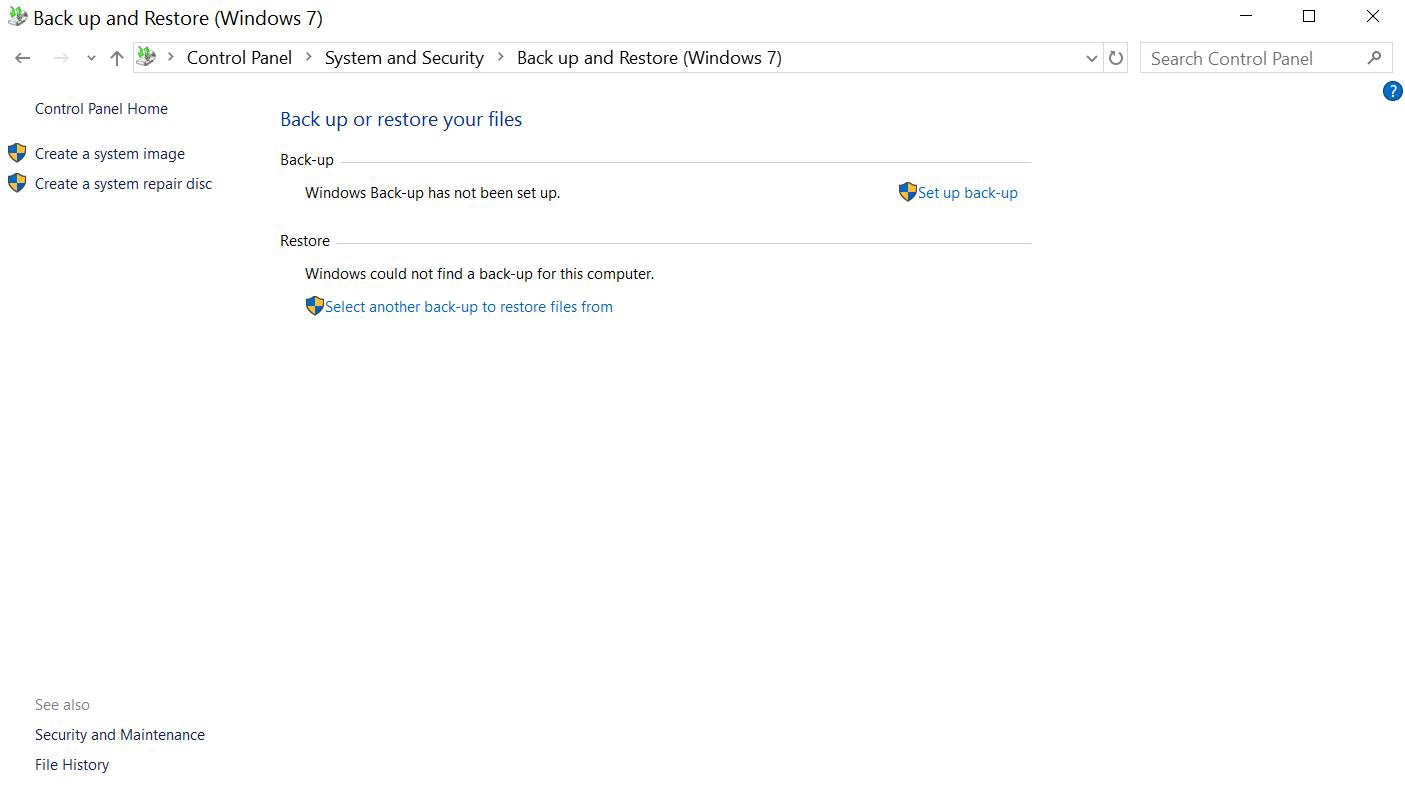The width and height of the screenshot is (1405, 795).
Task: Click the search magnifier icon
Action: pyautogui.click(x=1375, y=58)
